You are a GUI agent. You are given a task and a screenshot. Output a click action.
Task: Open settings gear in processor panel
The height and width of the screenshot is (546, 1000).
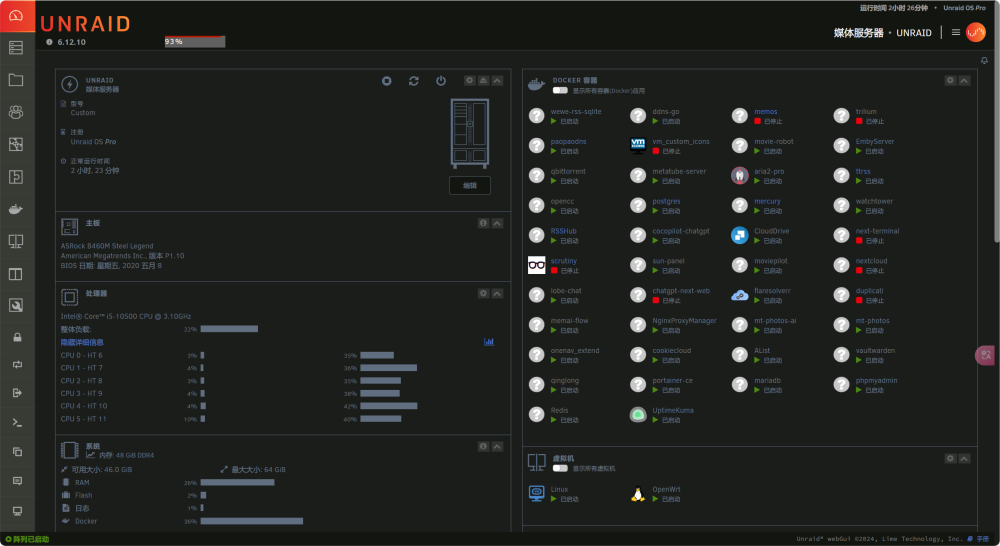tap(483, 293)
